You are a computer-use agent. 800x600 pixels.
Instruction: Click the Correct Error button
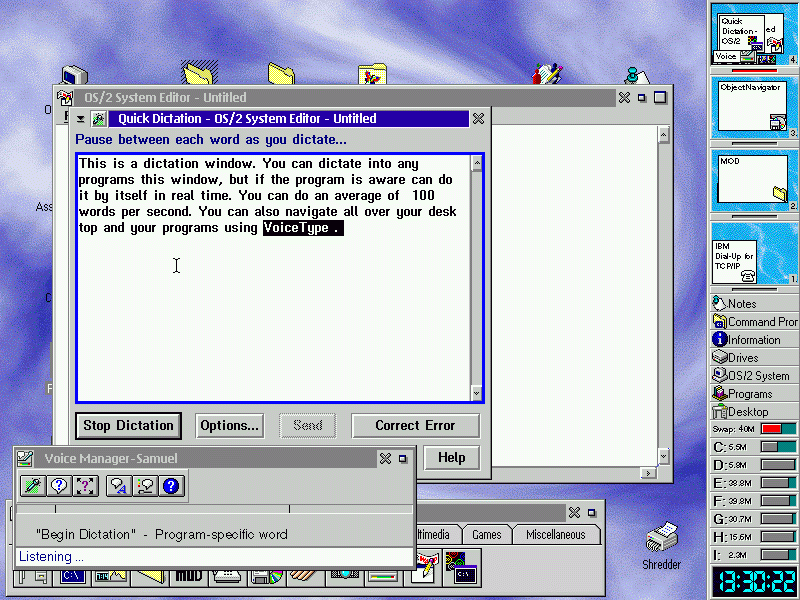tap(415, 426)
